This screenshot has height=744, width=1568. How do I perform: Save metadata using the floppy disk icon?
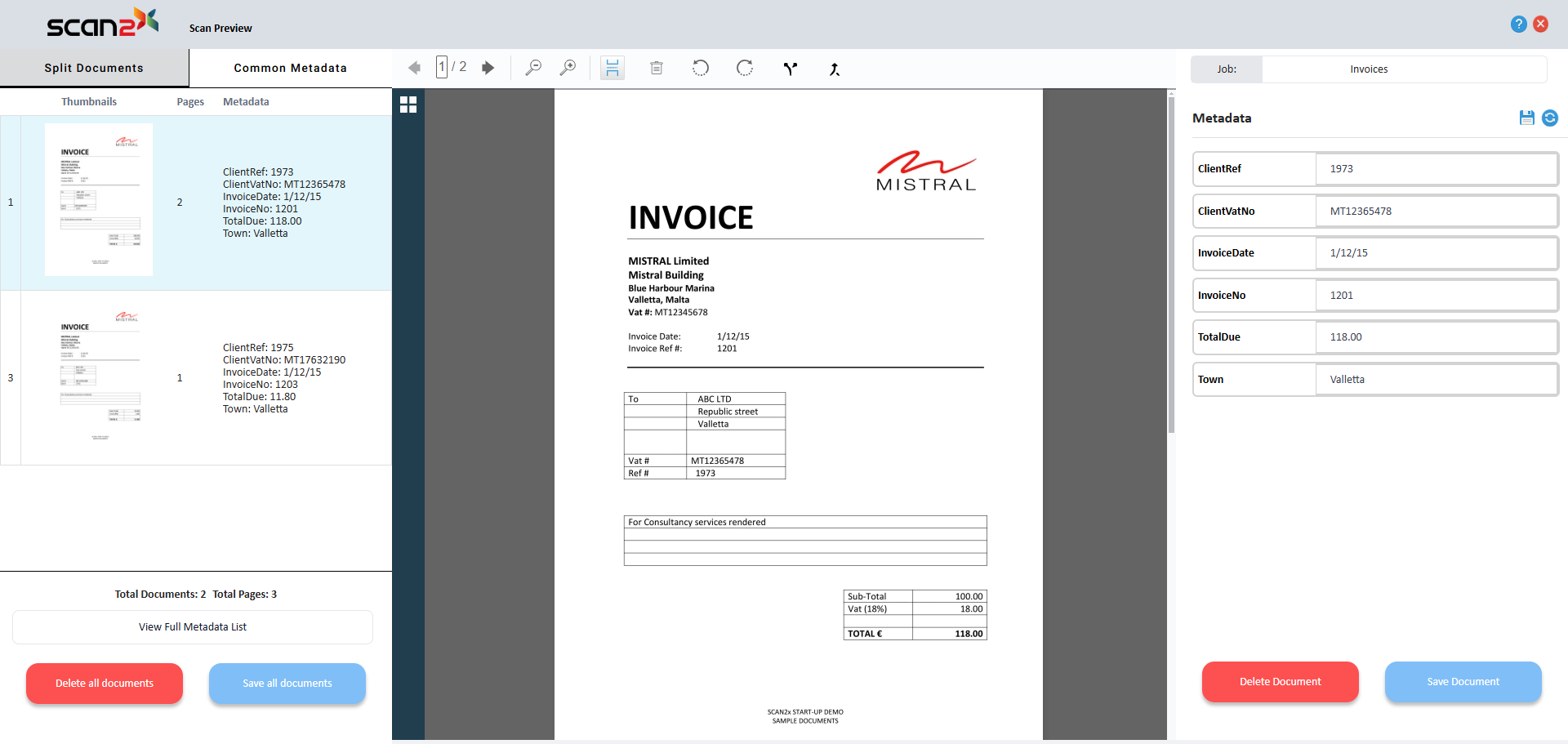point(1526,118)
